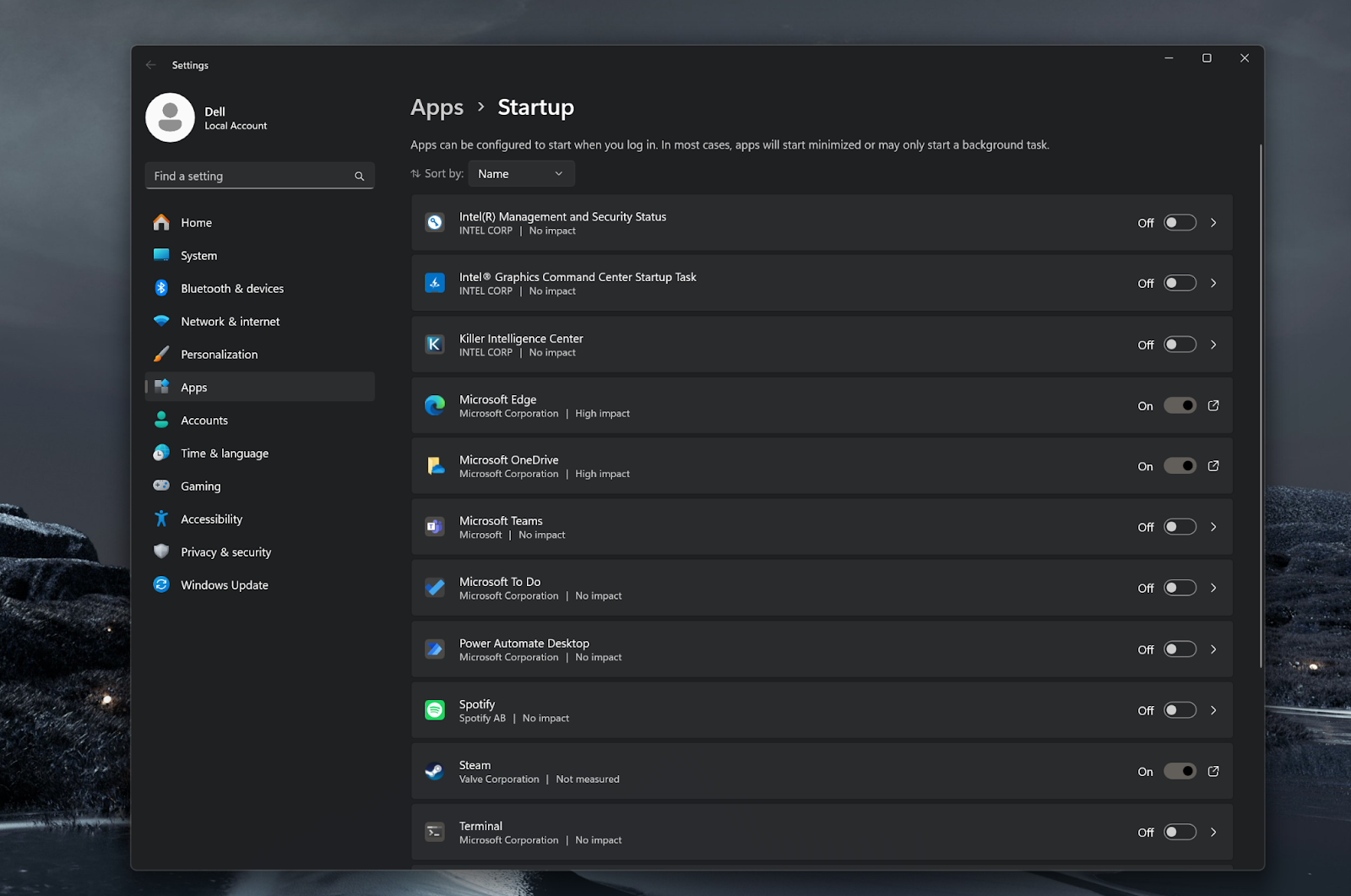Image resolution: width=1351 pixels, height=896 pixels.
Task: Maximize the Settings window
Action: 1207,58
